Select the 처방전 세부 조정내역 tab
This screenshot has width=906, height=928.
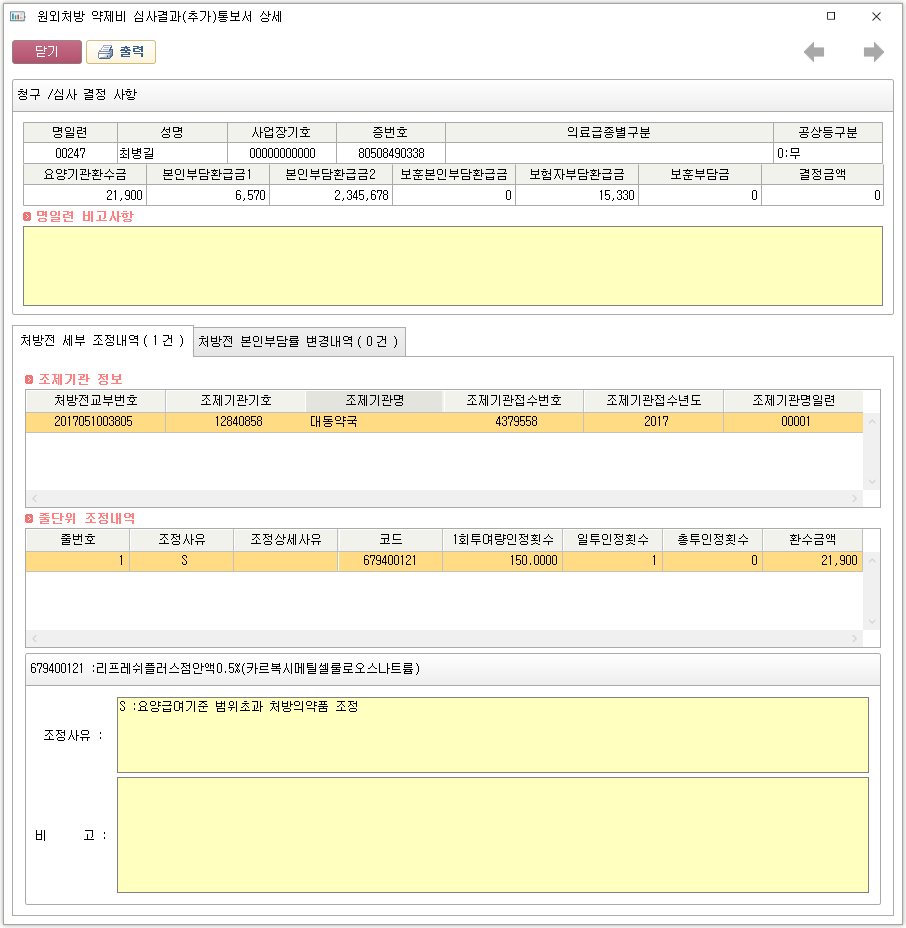(x=102, y=341)
